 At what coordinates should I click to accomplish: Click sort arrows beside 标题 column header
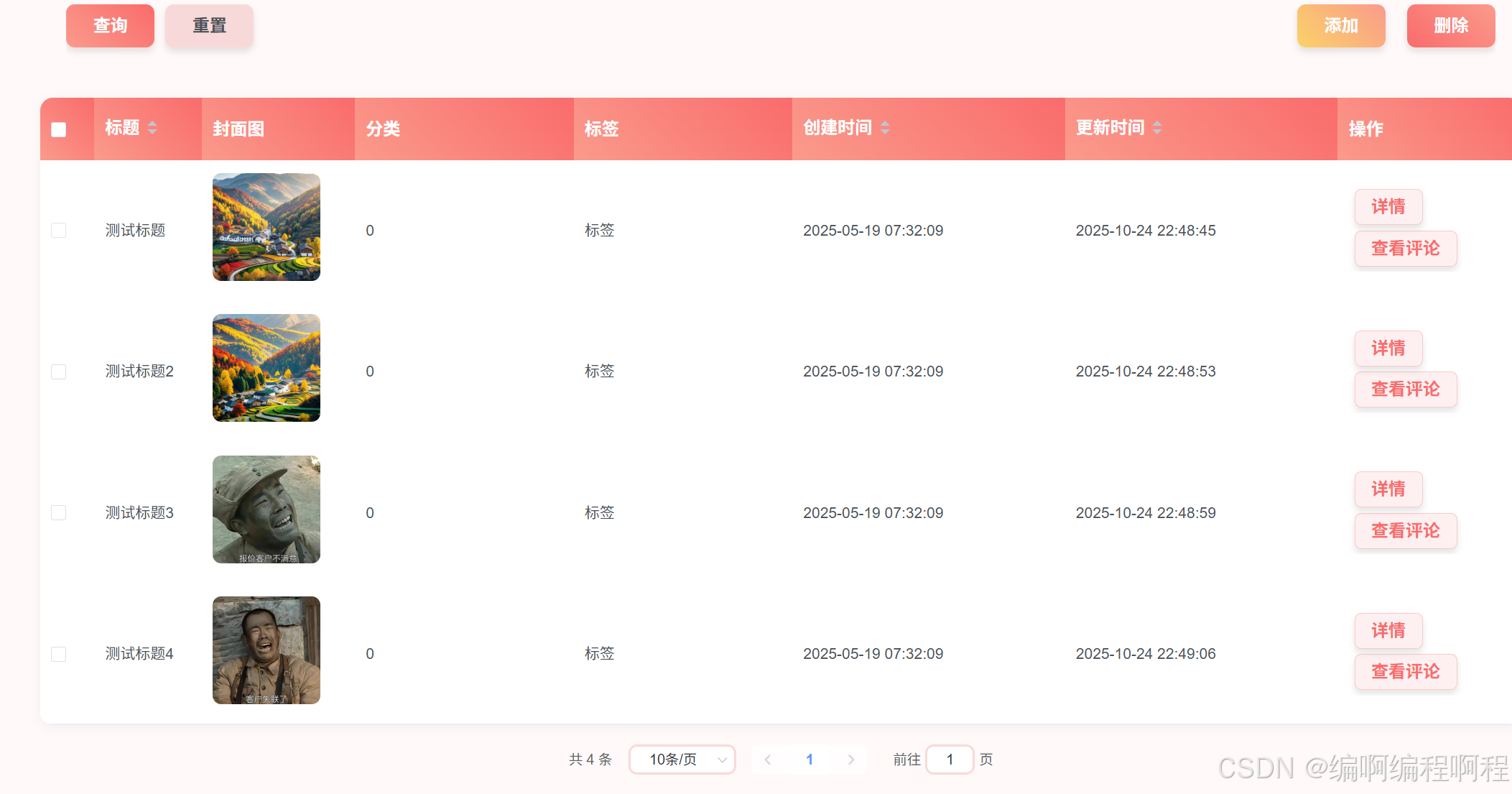point(152,128)
